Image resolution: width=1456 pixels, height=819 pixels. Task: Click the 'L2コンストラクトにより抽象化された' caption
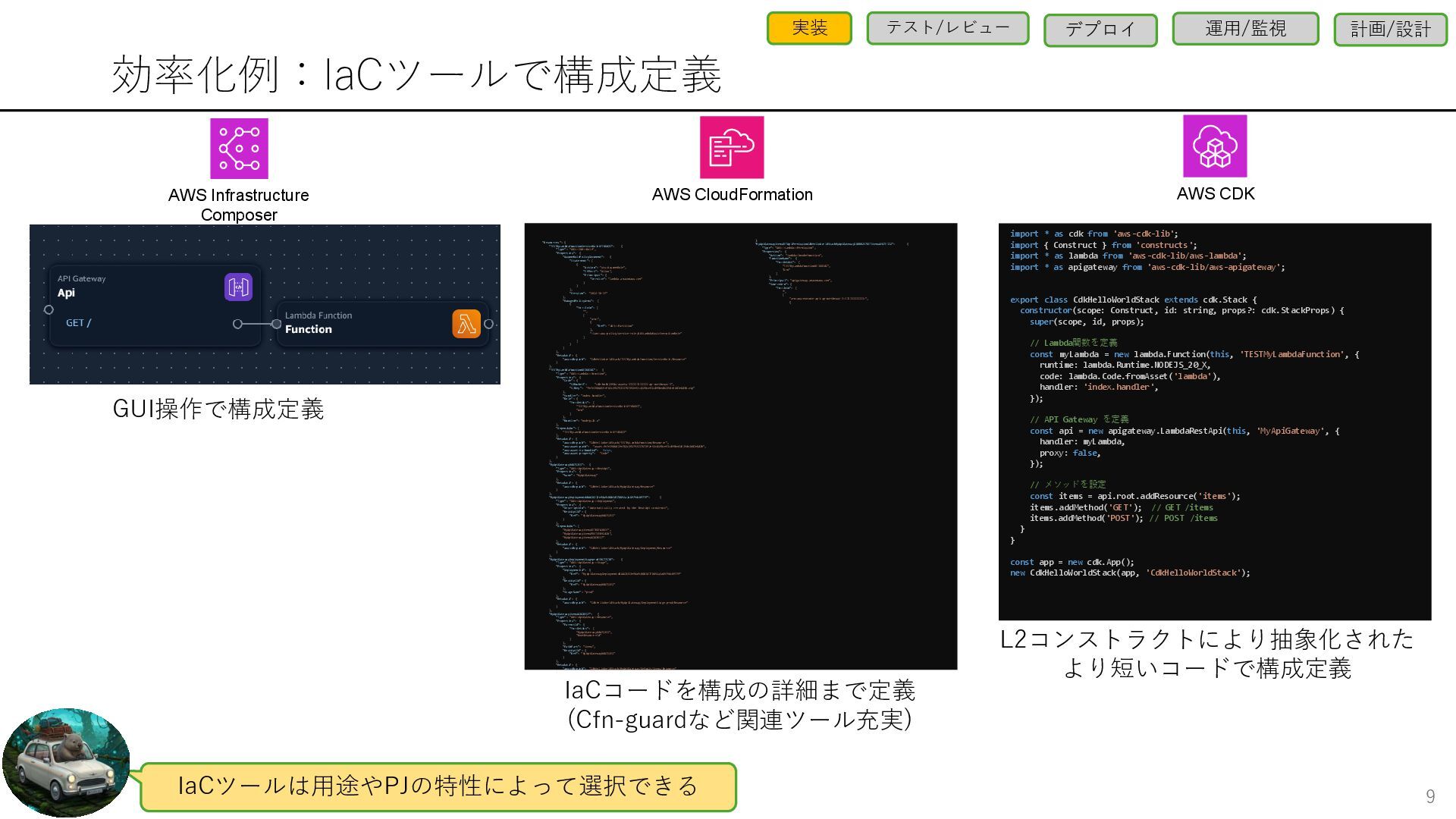click(1207, 639)
